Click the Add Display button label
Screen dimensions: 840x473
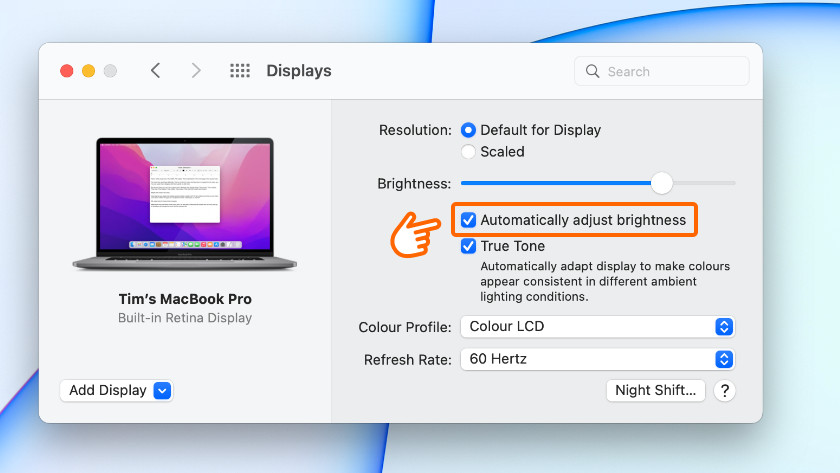tap(108, 391)
